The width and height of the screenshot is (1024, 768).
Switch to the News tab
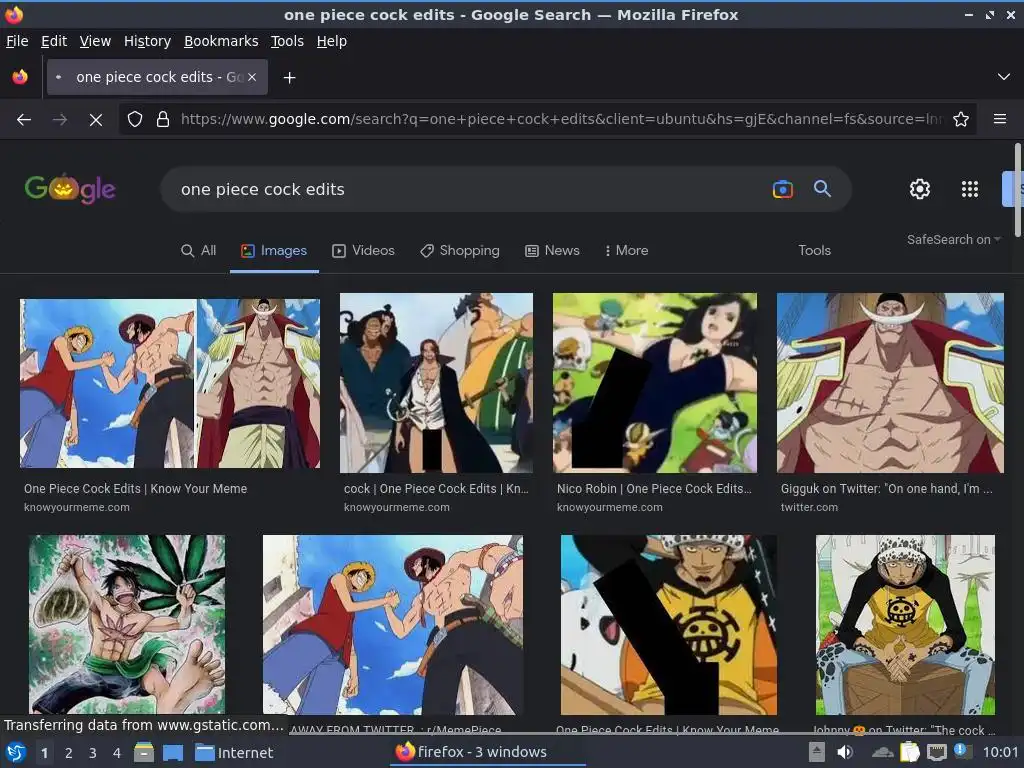[x=552, y=251]
